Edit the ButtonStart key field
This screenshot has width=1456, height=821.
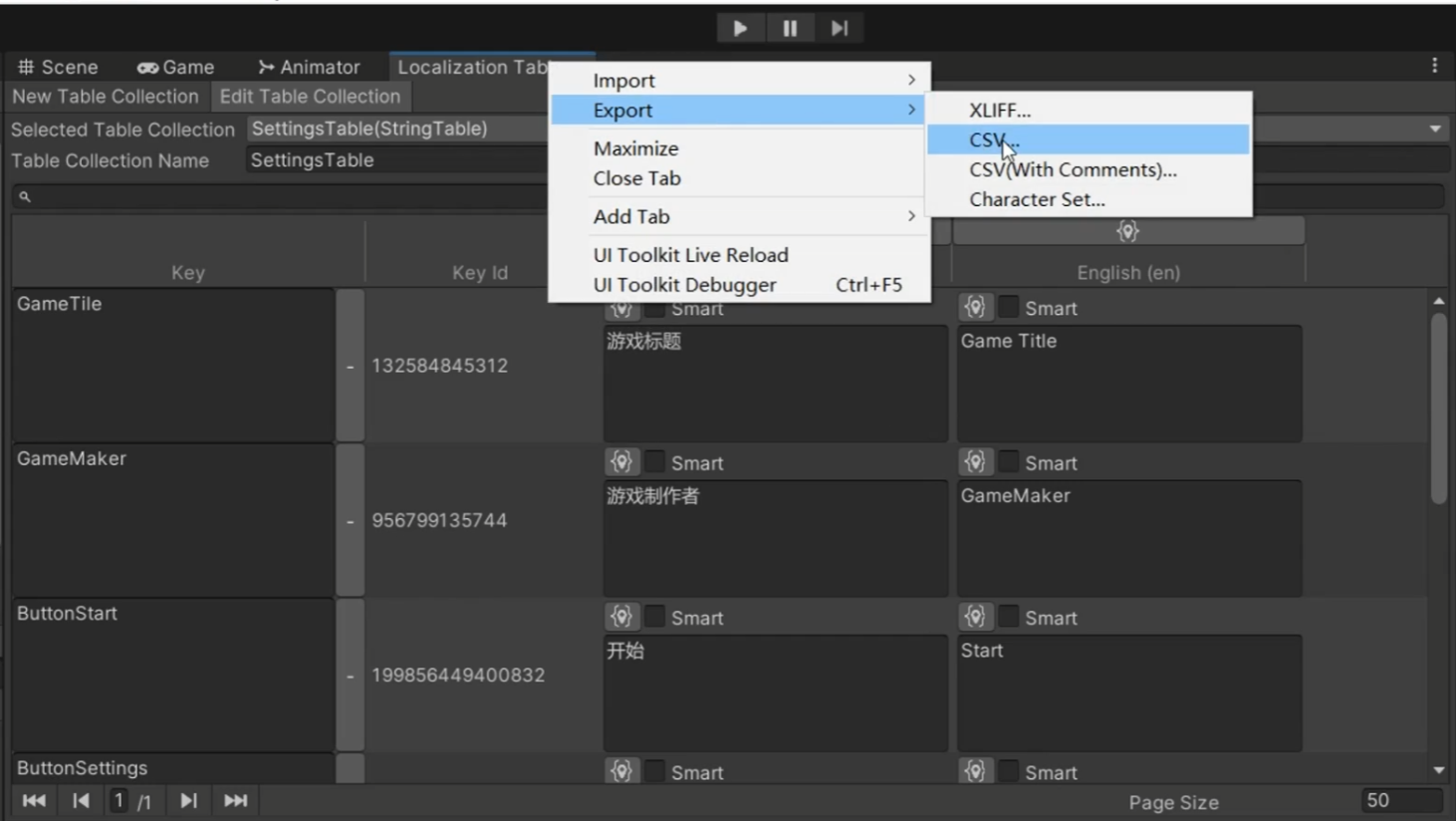tap(173, 676)
